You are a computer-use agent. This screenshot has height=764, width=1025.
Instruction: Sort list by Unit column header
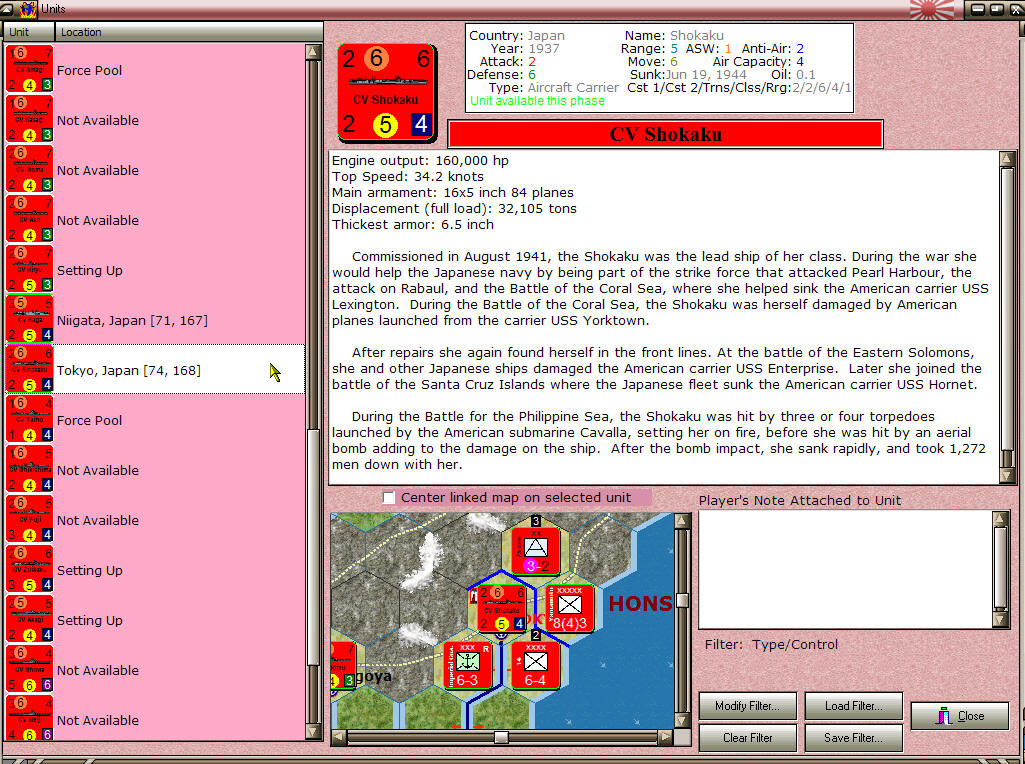(29, 32)
